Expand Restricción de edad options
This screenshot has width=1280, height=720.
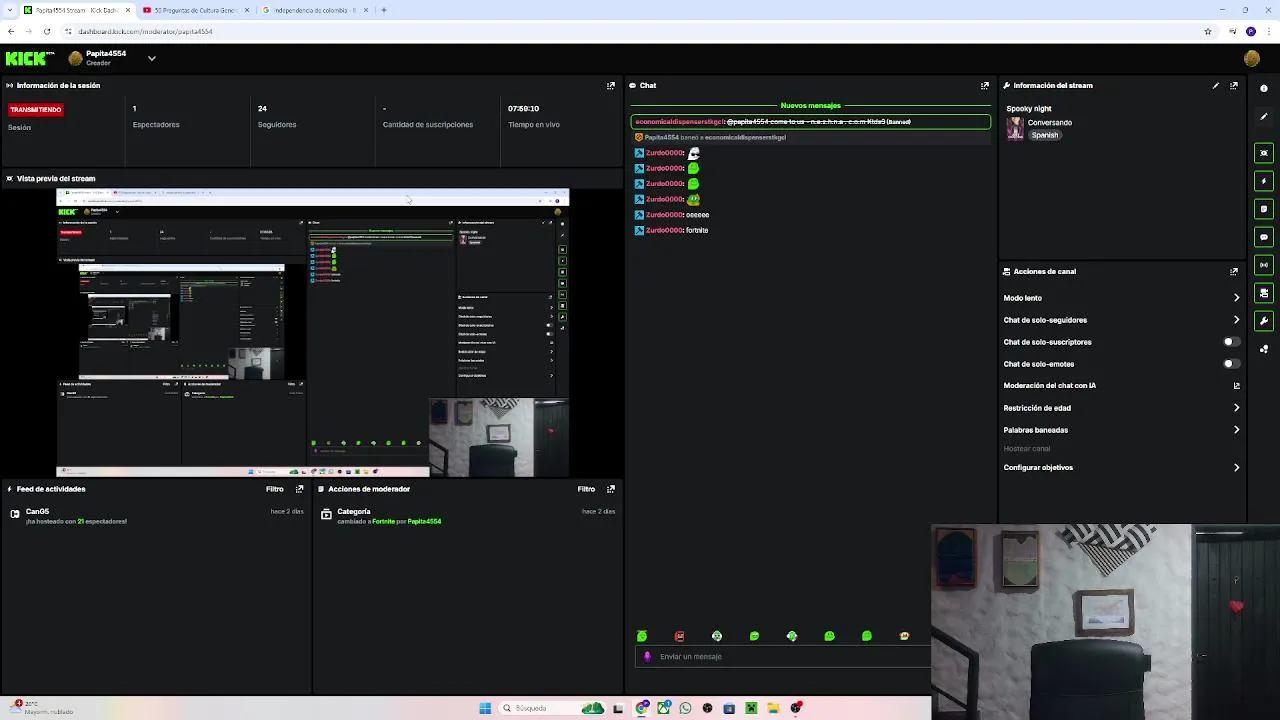(x=1236, y=408)
